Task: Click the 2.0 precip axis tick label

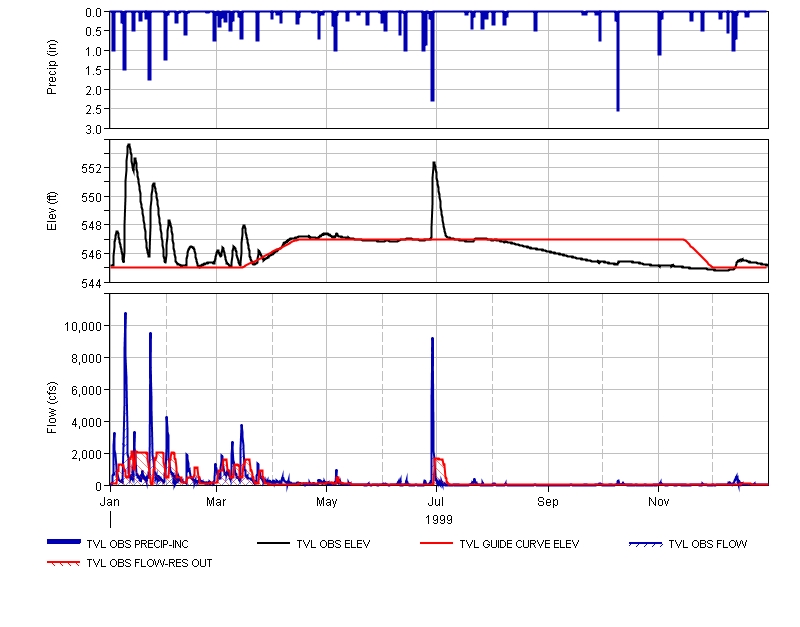Action: 93,90
